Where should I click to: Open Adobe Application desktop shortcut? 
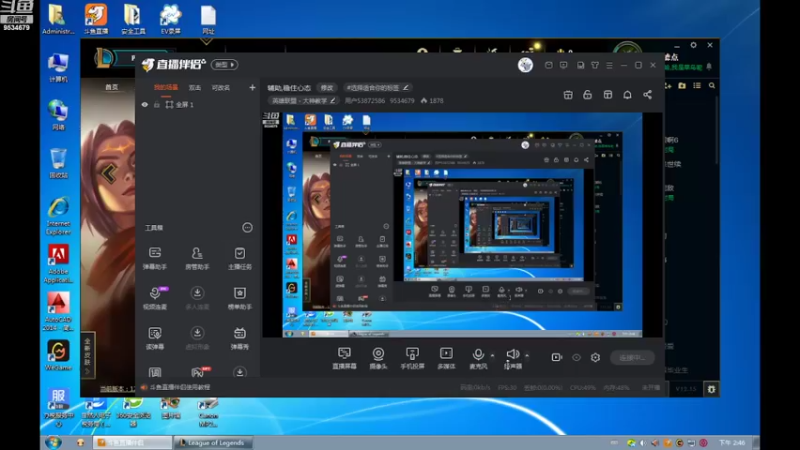click(x=58, y=264)
